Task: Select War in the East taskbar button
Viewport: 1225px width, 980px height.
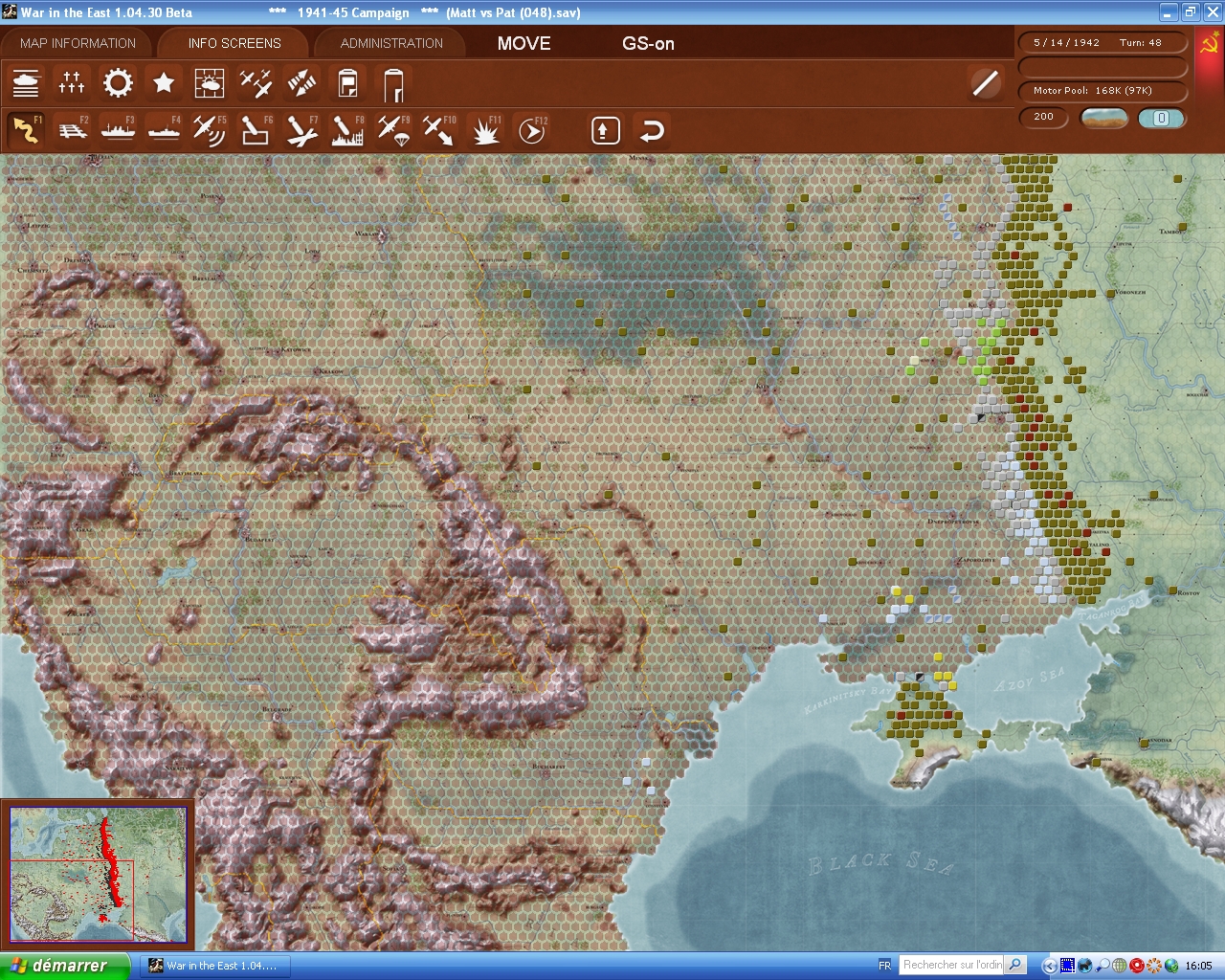Action: pyautogui.click(x=214, y=966)
